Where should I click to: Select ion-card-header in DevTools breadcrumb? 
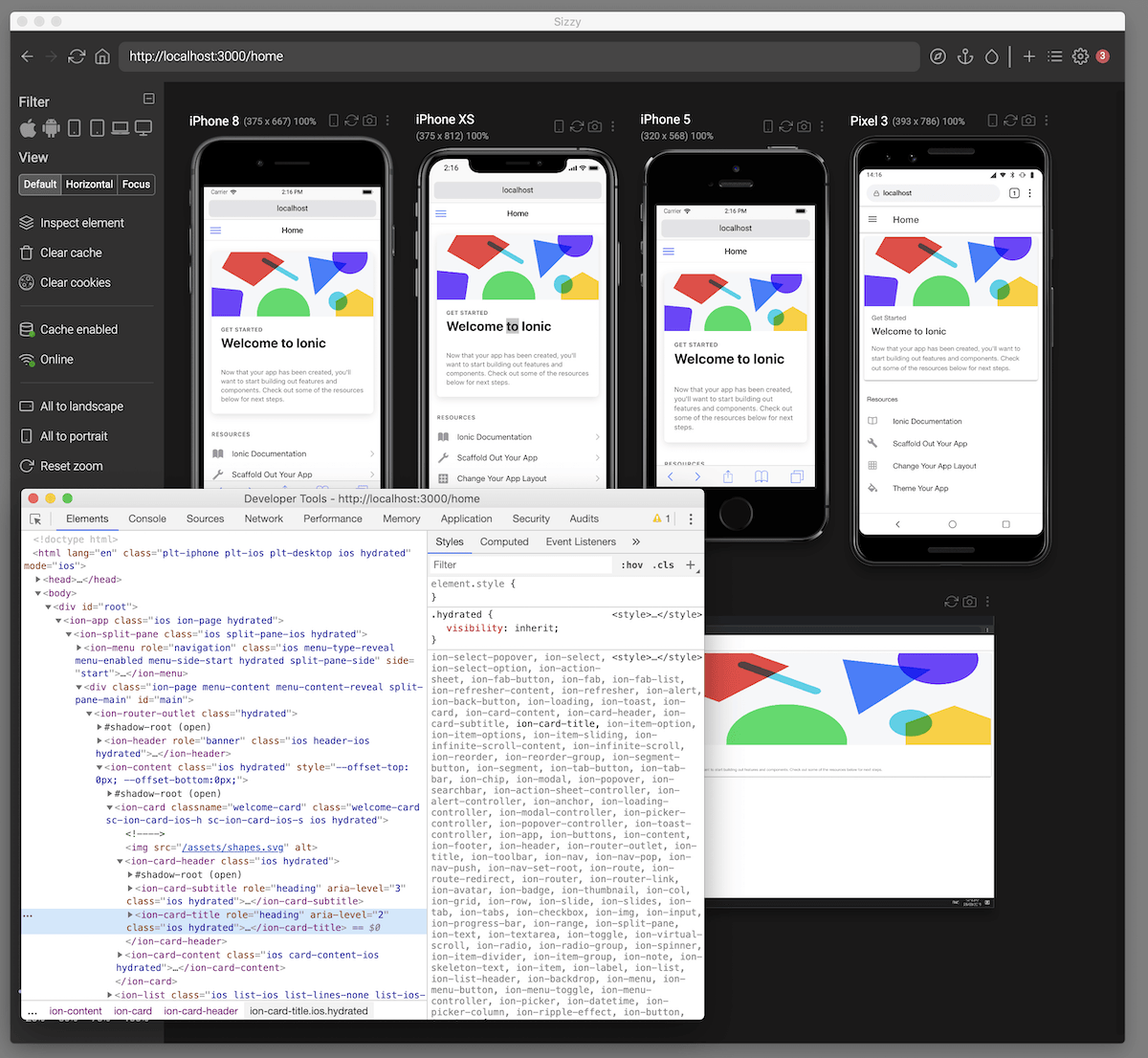201,1011
